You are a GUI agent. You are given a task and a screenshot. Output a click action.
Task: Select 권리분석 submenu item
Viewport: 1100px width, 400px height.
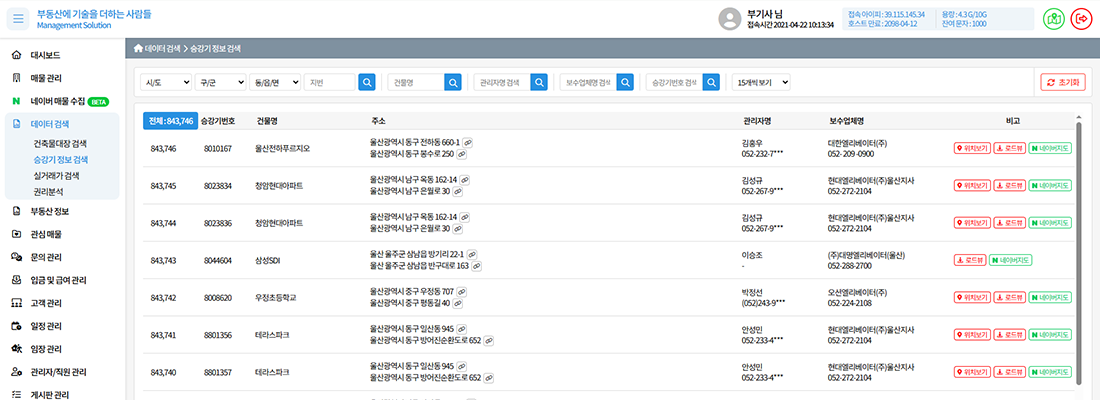tap(48, 190)
